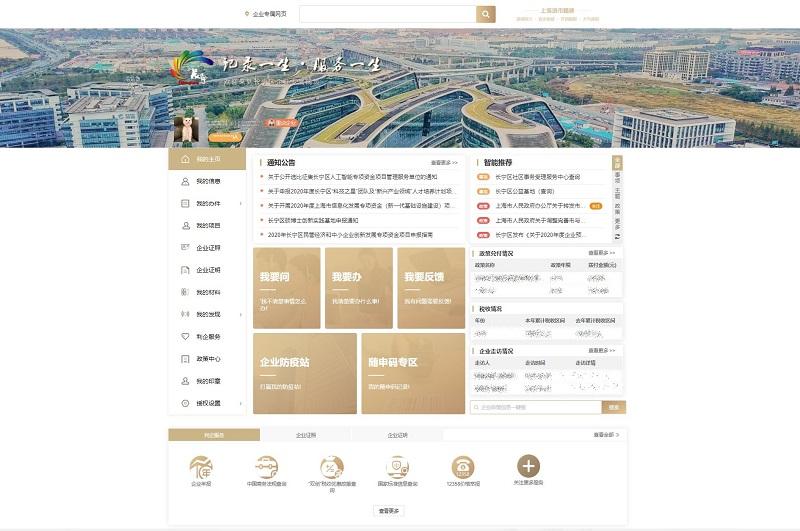Click the plus icon to follow more services
Screen dimensions: 800x531
tap(528, 466)
